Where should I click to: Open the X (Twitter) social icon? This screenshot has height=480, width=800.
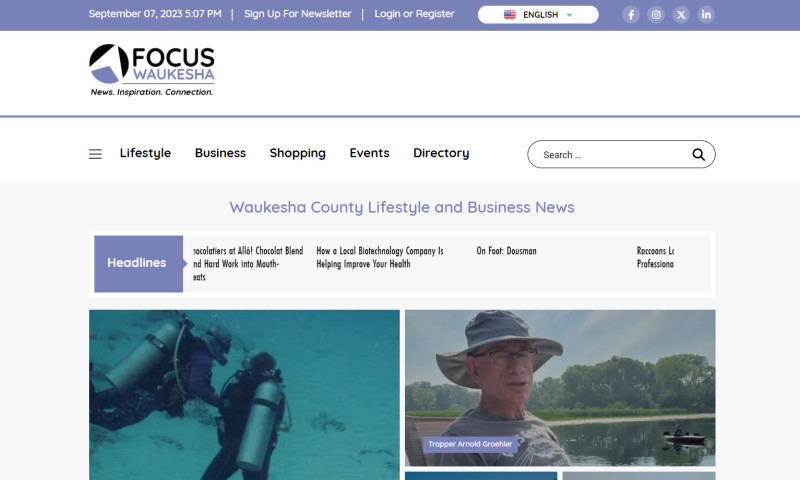[x=681, y=15]
